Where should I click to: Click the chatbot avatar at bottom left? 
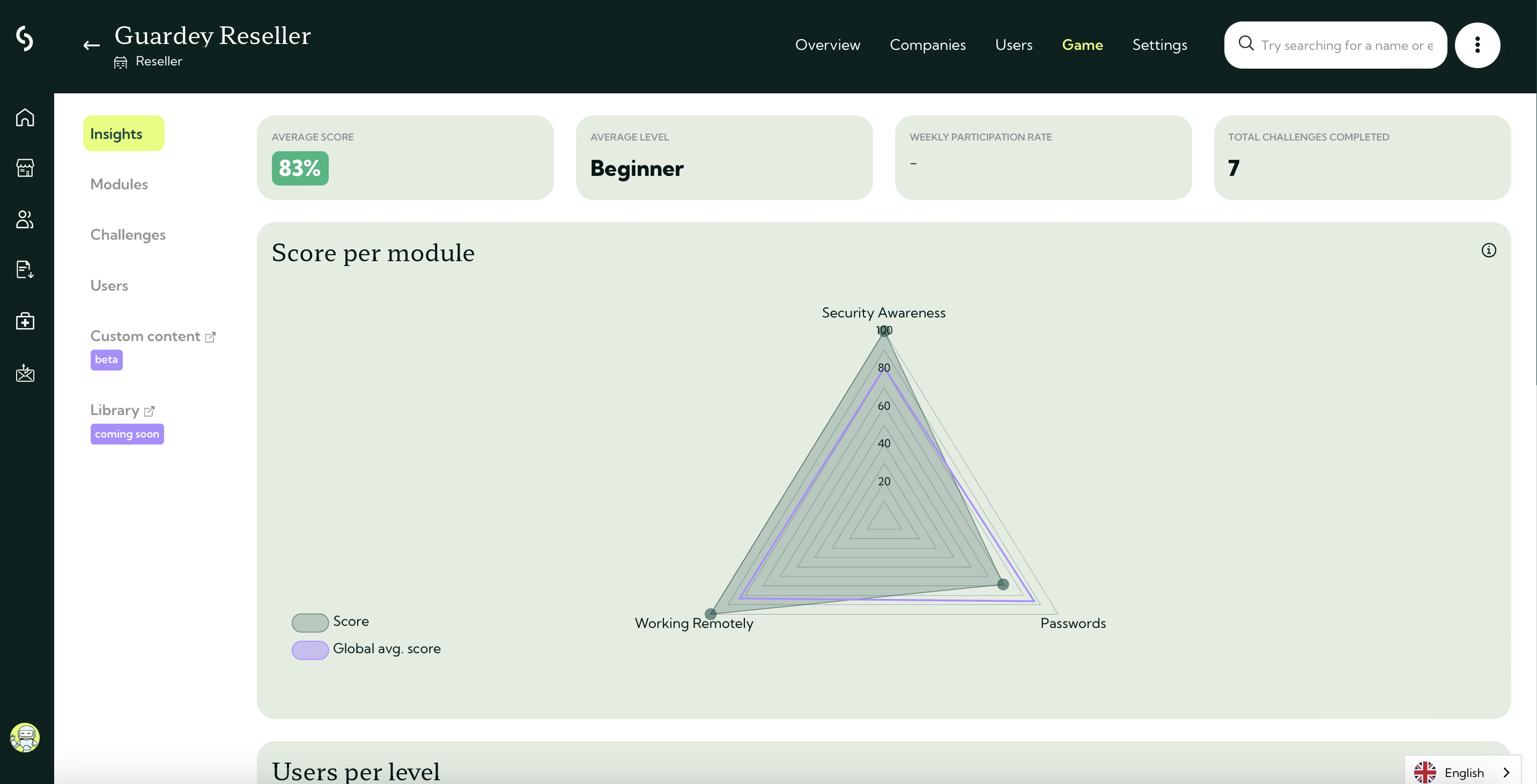(x=26, y=738)
